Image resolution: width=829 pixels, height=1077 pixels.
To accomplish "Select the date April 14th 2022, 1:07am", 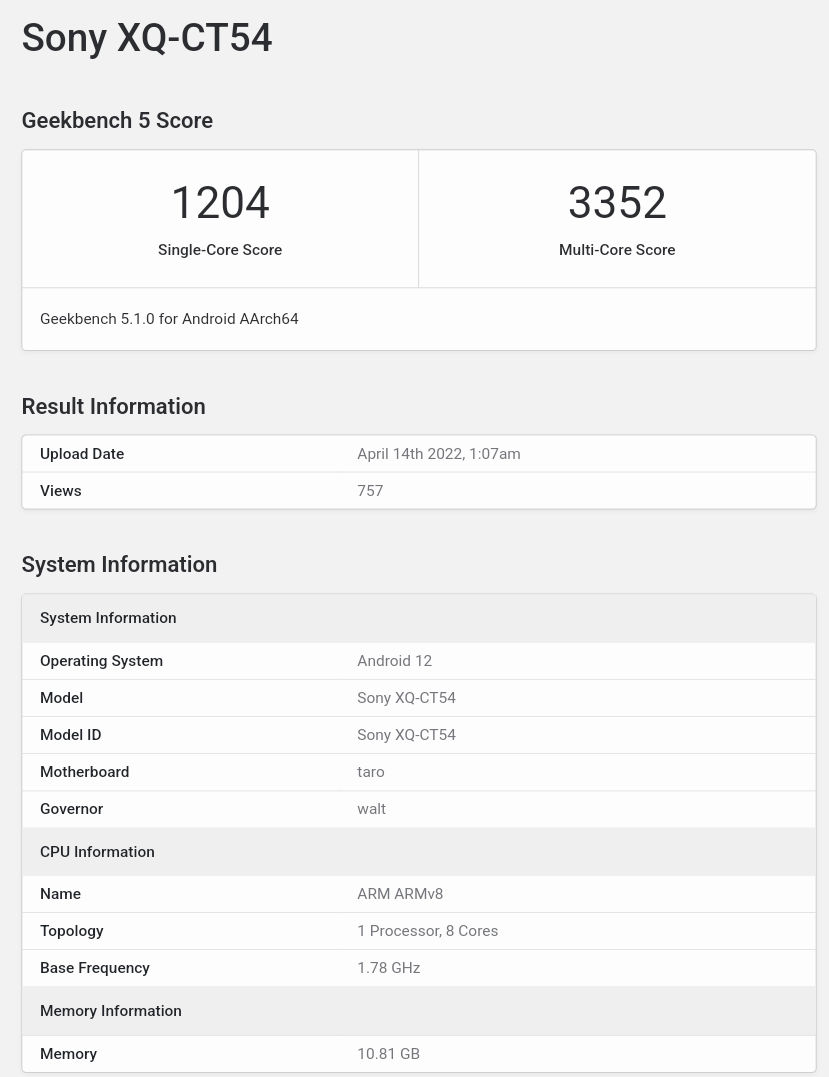I will click(x=439, y=454).
